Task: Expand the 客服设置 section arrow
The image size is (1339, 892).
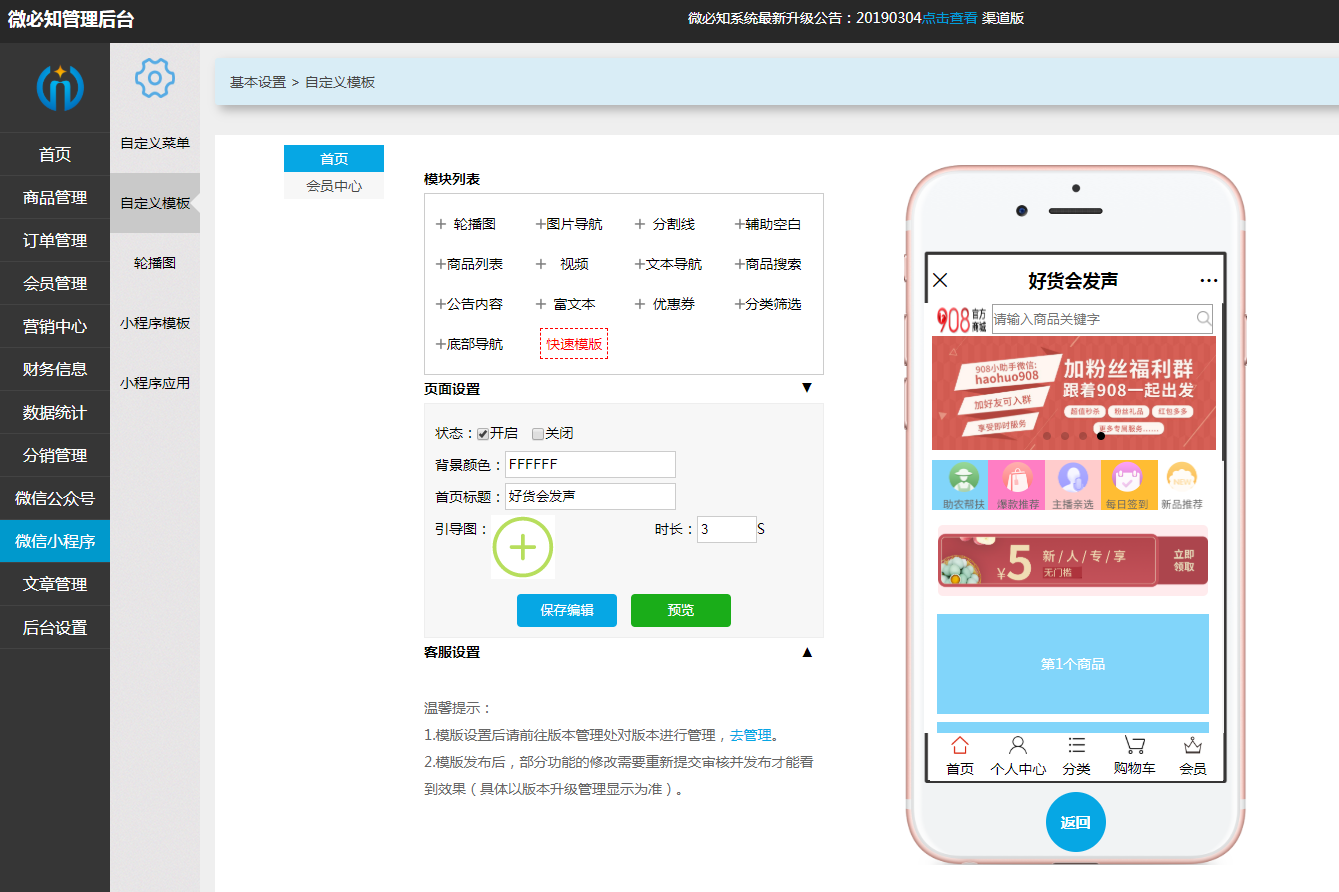Action: coord(807,652)
